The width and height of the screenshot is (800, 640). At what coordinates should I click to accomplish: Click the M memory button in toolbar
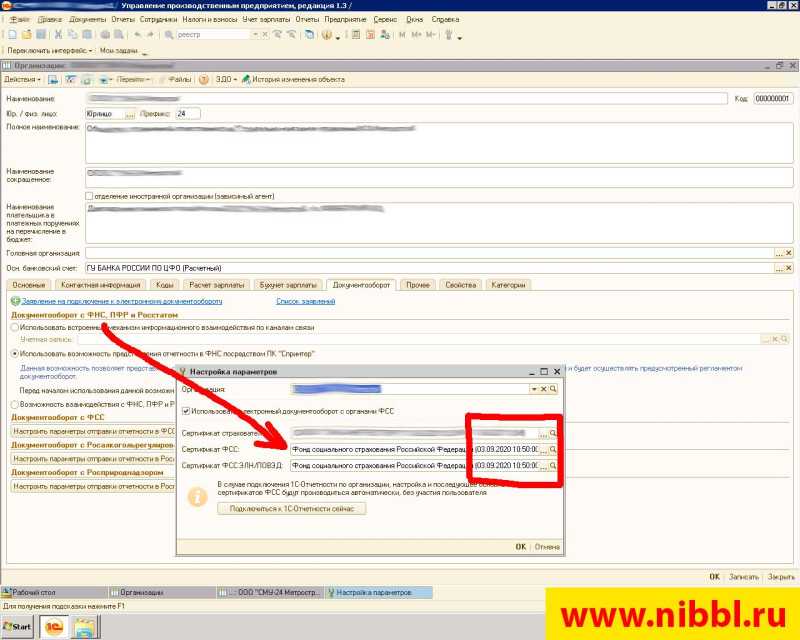402,35
